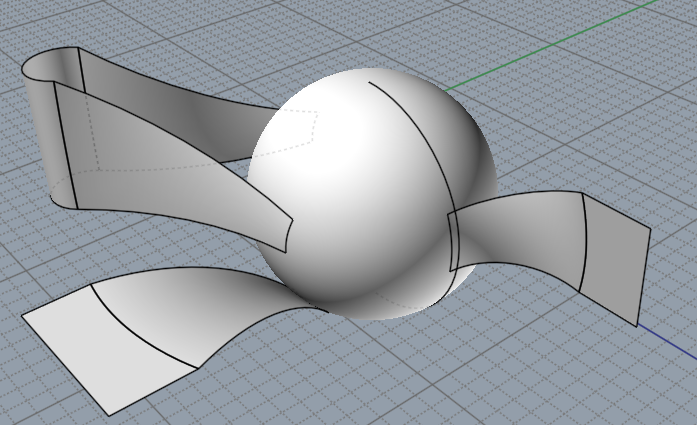Click the blue axis line
The width and height of the screenshot is (697, 425).
[668, 342]
